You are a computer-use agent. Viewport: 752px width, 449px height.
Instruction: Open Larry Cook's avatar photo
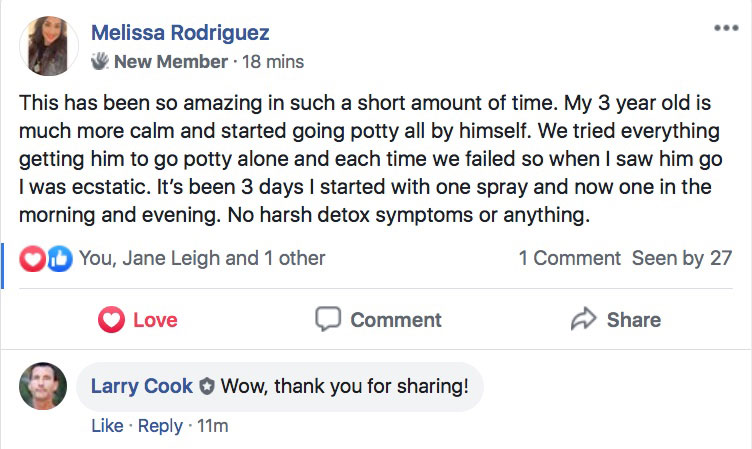click(x=43, y=386)
